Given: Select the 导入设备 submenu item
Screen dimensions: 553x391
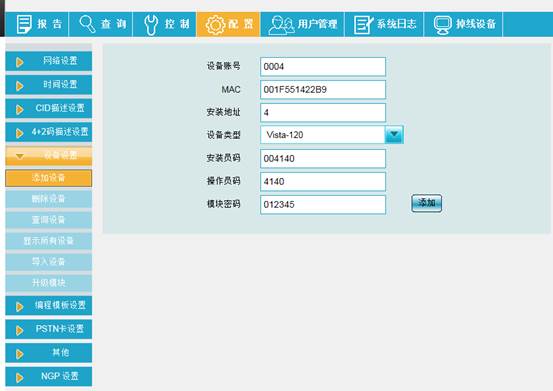Looking at the screenshot, I should coord(49,262).
